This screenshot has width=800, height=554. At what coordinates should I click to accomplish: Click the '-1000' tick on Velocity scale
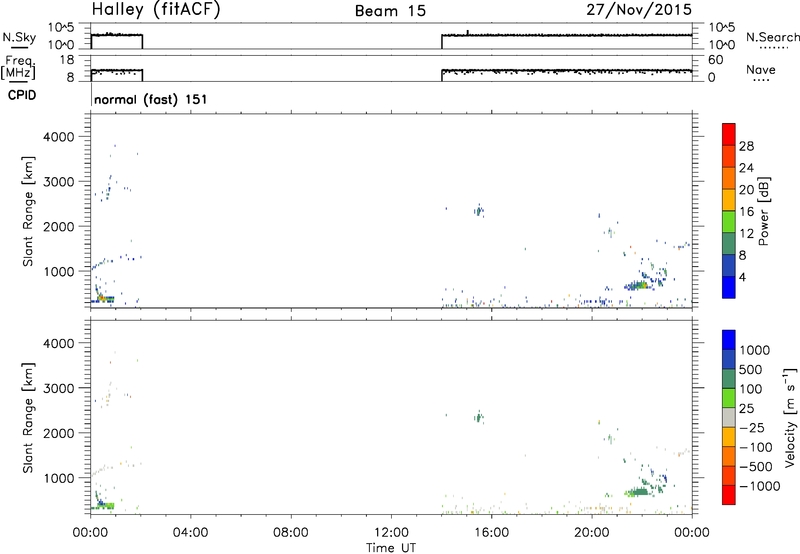click(760, 486)
